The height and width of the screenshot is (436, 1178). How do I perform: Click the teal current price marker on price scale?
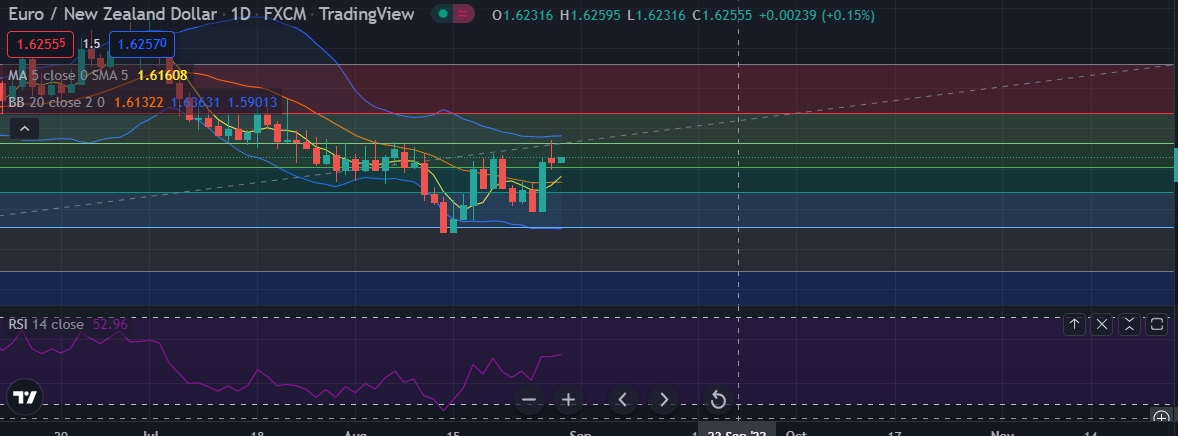1176,165
